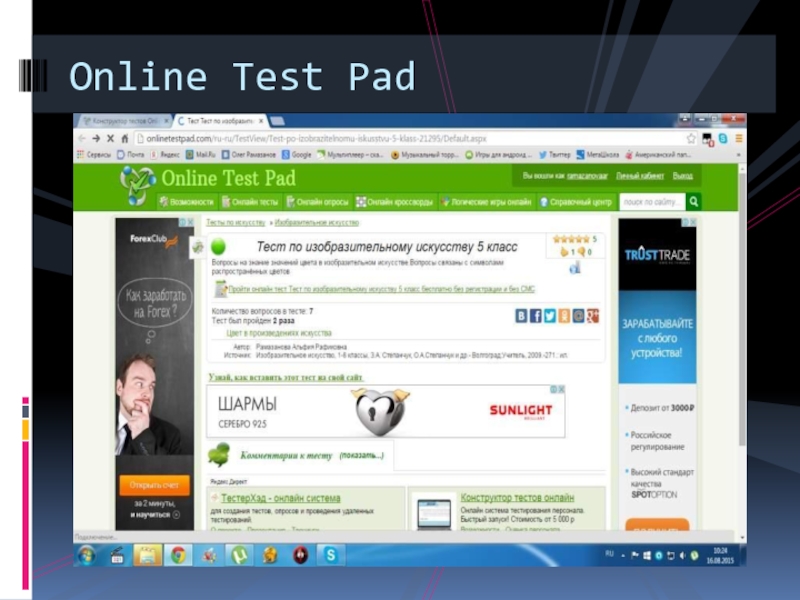
Task: Open Chrome from the taskbar
Action: [178, 554]
